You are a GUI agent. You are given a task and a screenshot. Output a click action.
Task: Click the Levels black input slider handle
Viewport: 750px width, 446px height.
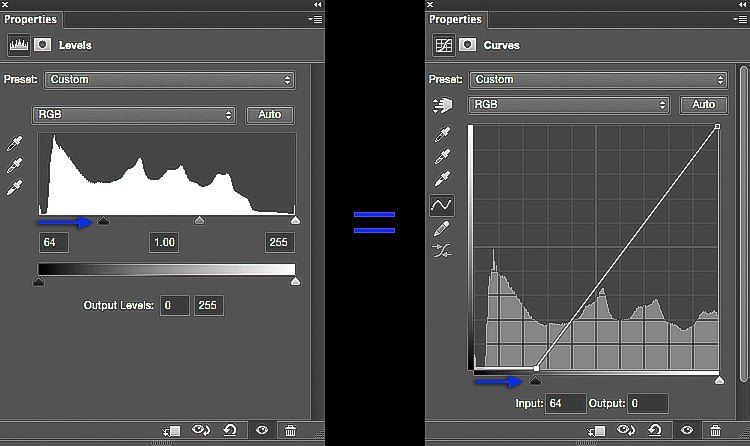103,220
